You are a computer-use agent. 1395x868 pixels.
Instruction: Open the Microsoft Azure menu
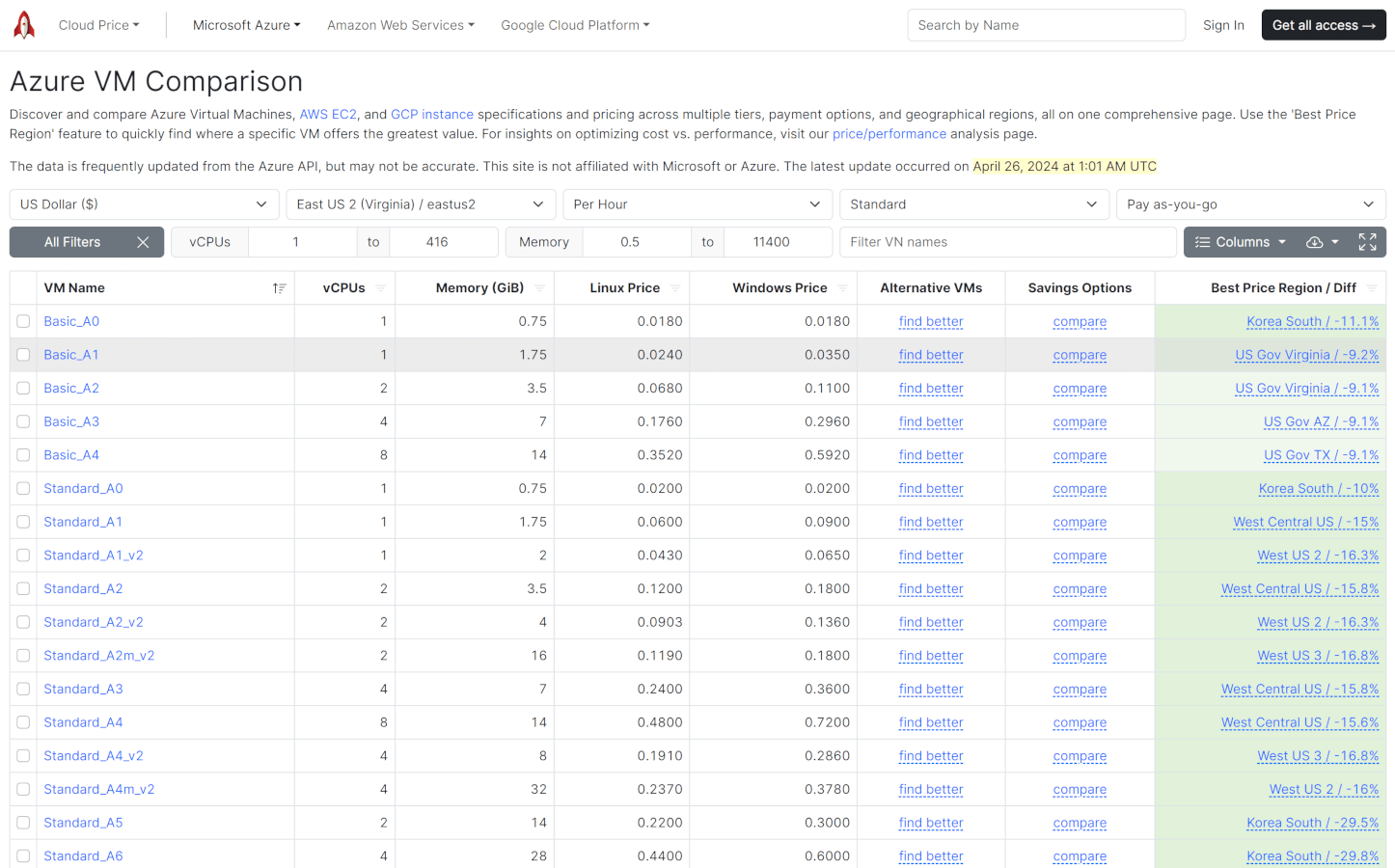[x=246, y=24]
